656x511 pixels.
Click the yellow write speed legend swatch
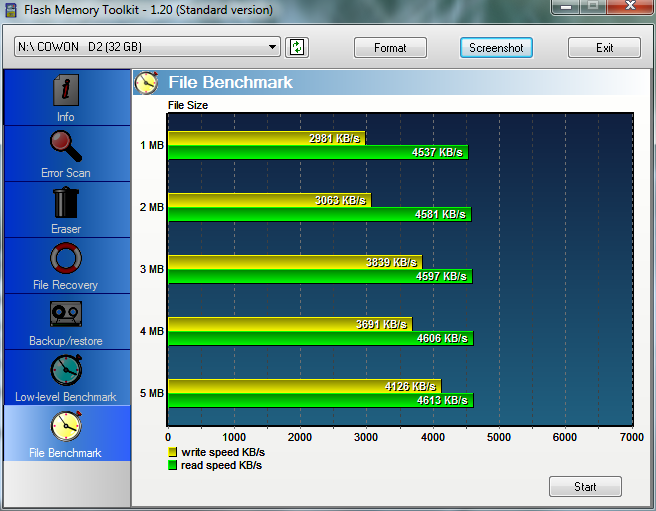172,452
